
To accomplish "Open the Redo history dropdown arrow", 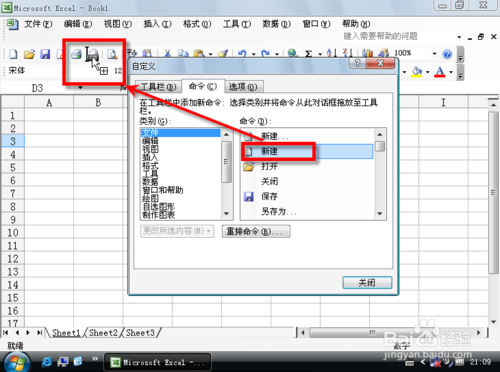I will 277,54.
